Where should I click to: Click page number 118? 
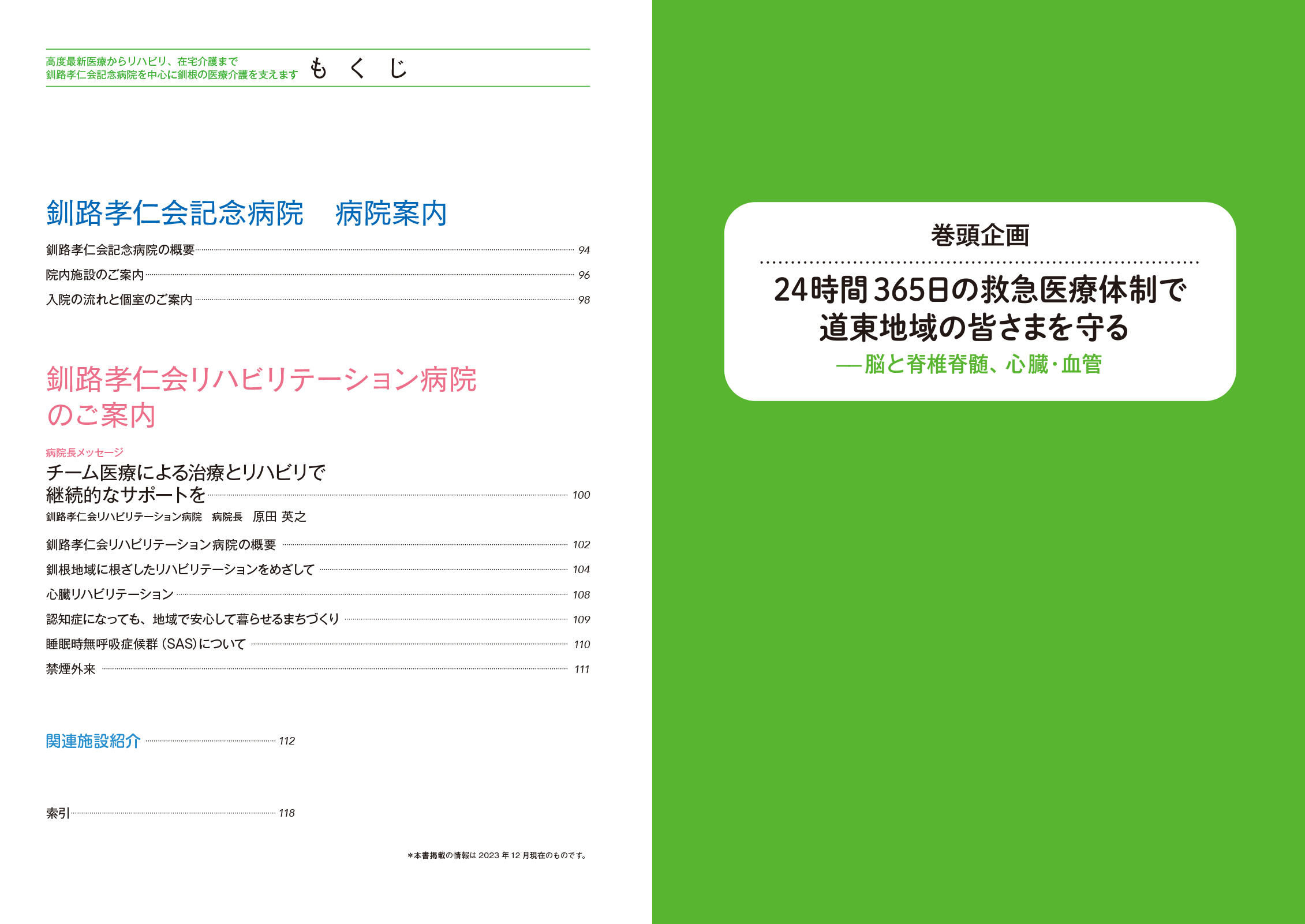287,813
